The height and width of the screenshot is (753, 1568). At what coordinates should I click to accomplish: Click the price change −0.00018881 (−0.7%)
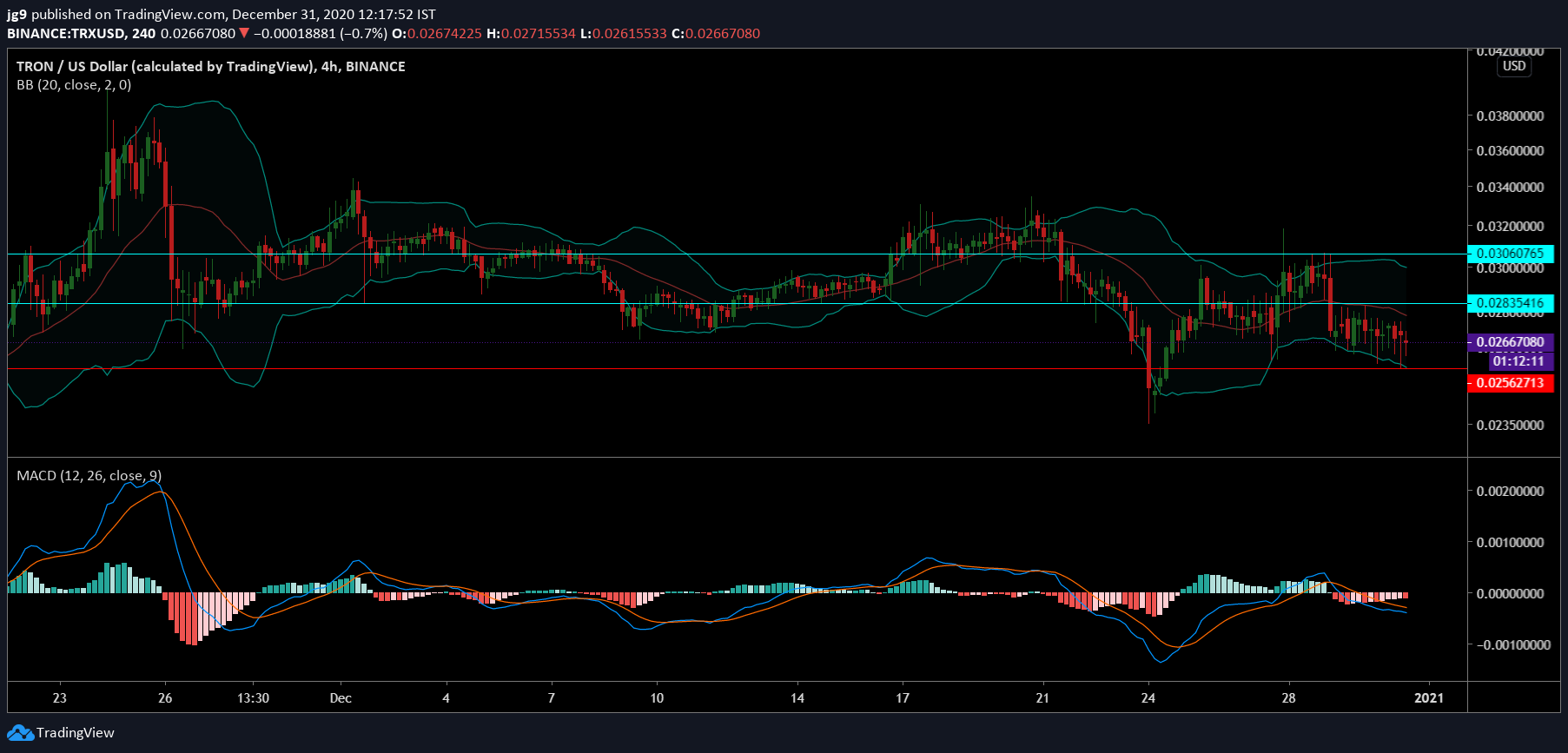[321, 34]
